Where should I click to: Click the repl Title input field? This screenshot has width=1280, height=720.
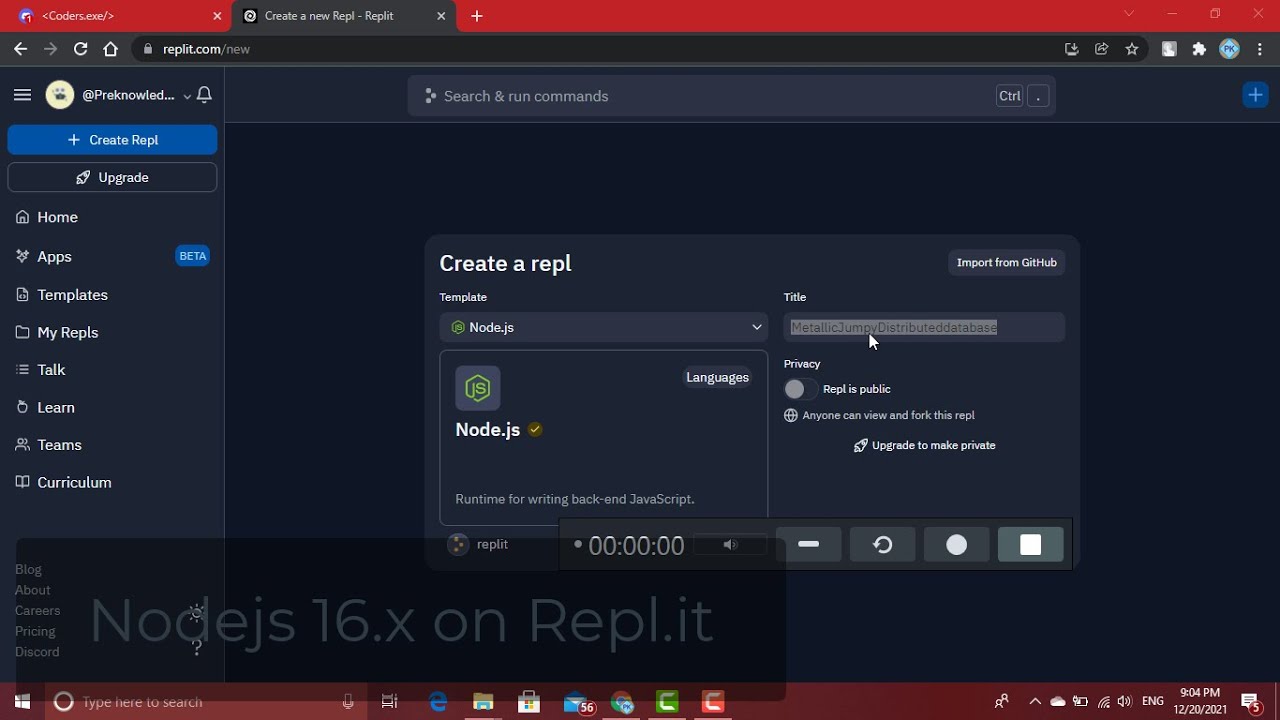(924, 327)
